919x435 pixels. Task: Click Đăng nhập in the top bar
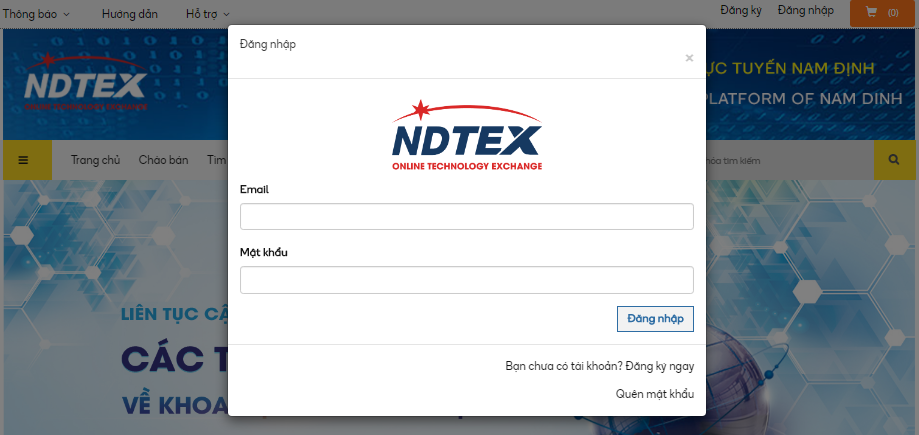pos(805,10)
